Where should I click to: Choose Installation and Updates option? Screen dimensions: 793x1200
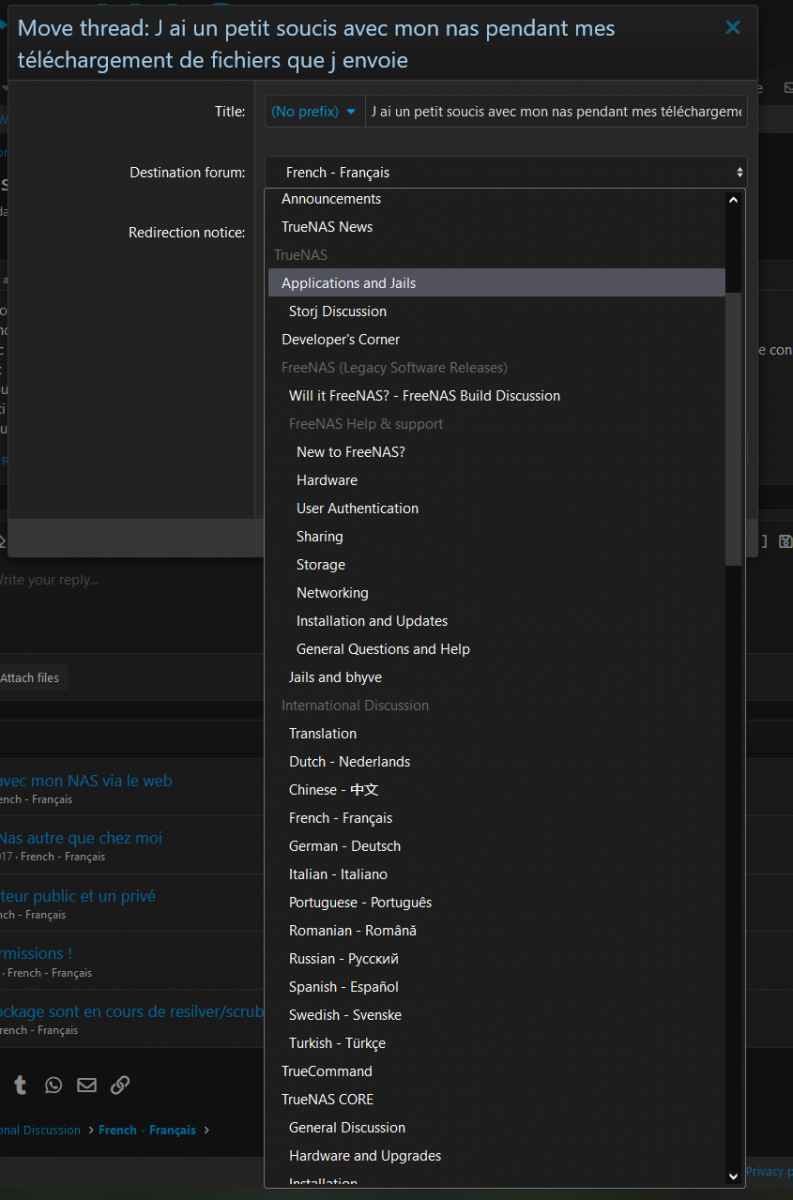[371, 621]
